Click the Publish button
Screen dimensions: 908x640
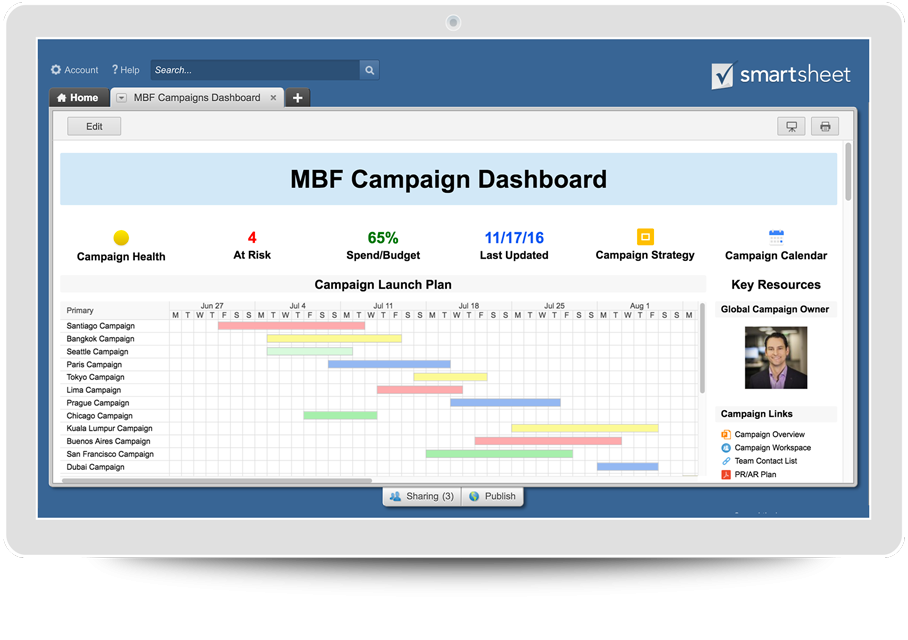pos(492,496)
